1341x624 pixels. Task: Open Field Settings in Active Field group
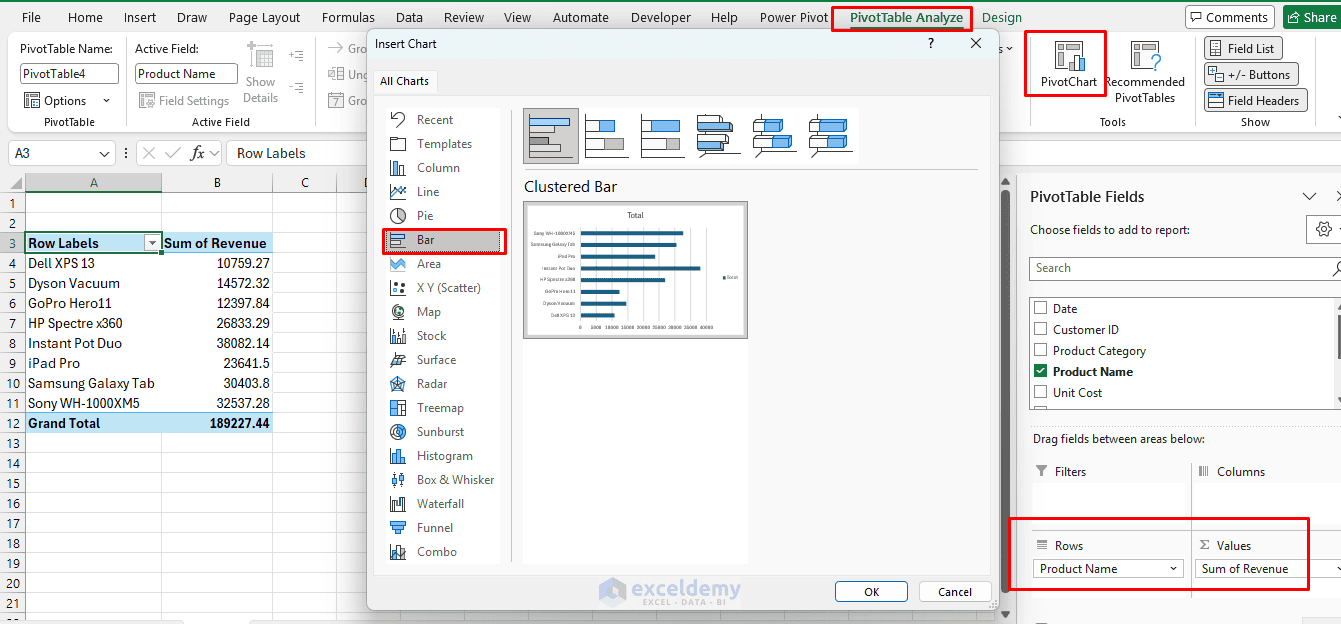[184, 100]
